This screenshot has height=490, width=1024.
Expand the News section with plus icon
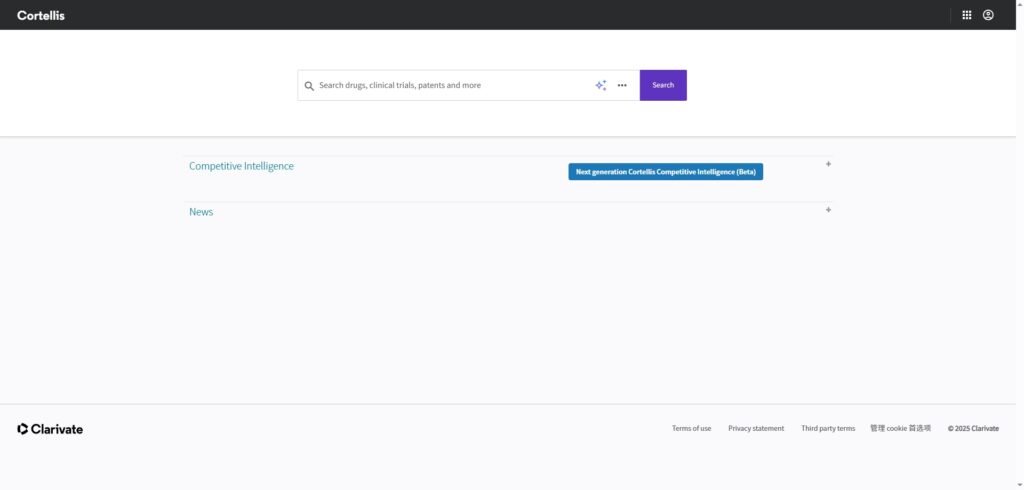(x=828, y=210)
